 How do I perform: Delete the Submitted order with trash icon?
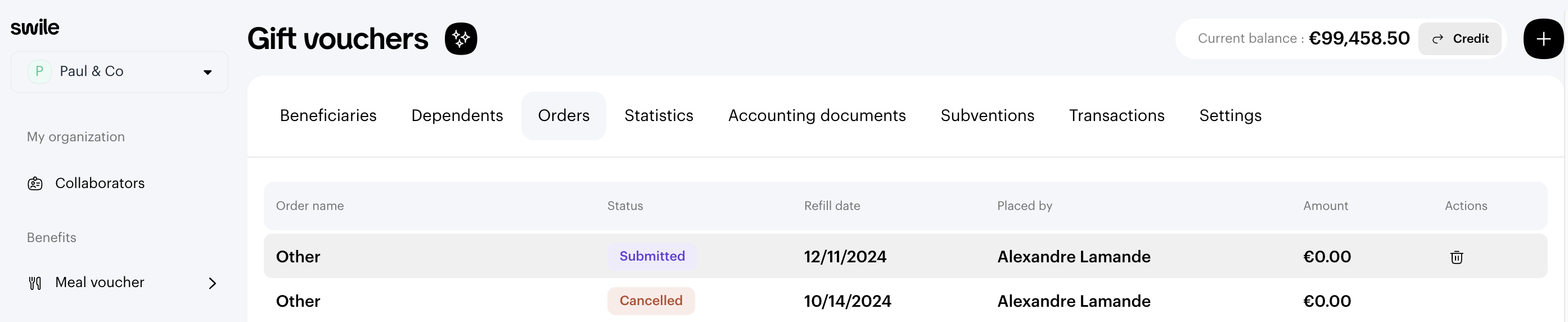coord(1457,257)
